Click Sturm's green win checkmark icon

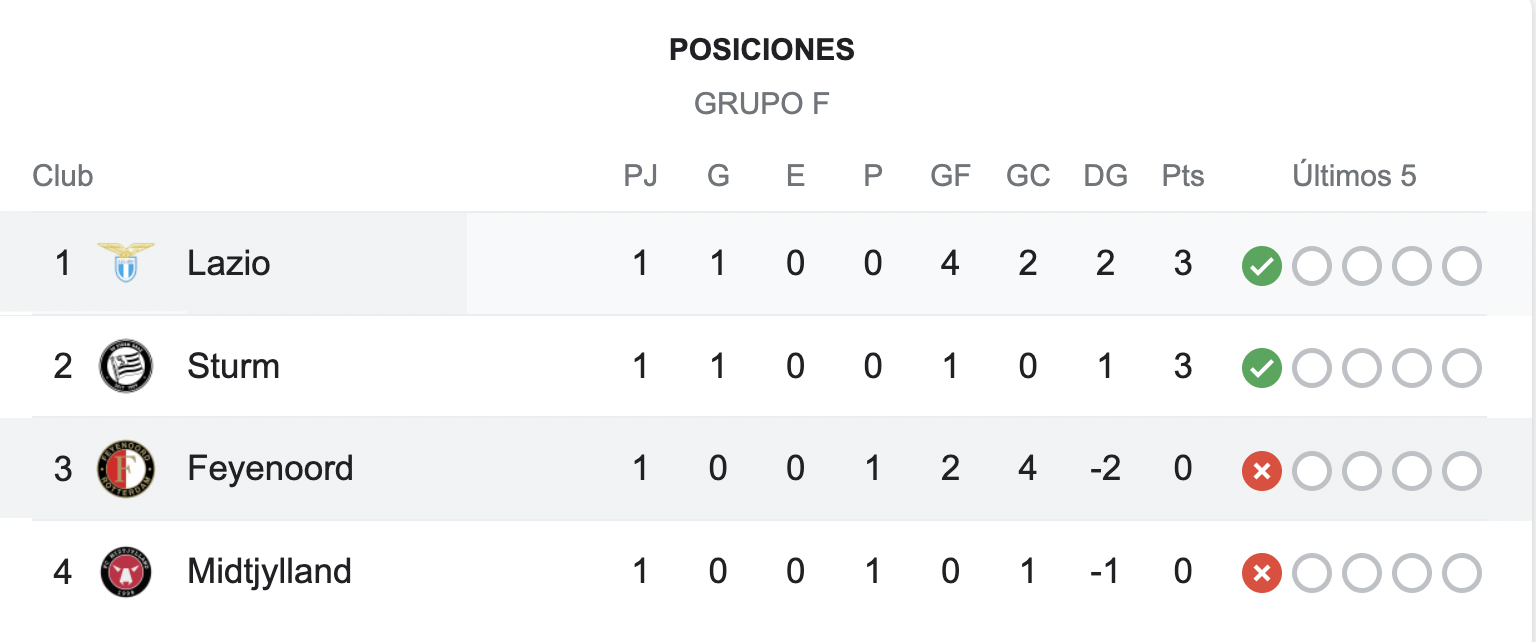coord(1262,369)
